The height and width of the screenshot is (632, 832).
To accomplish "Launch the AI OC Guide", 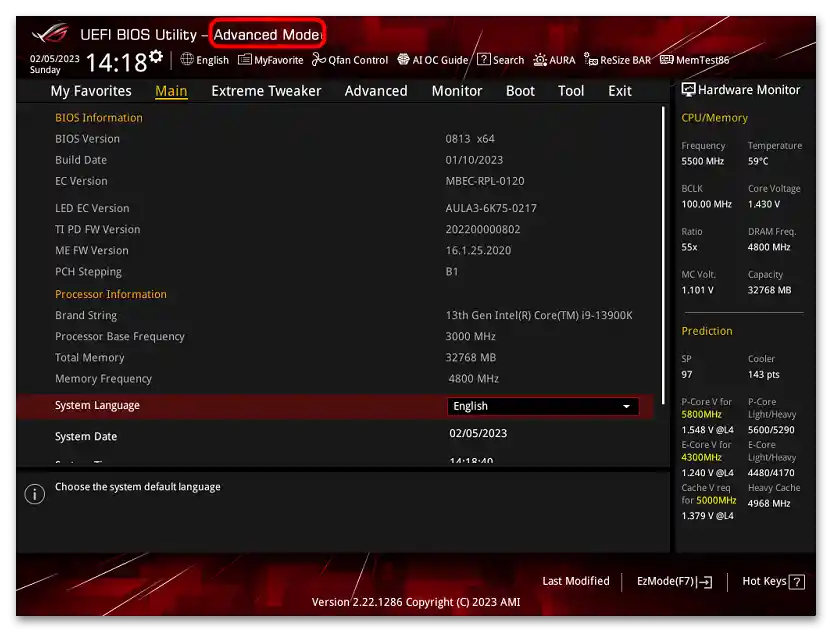I will (x=432, y=60).
